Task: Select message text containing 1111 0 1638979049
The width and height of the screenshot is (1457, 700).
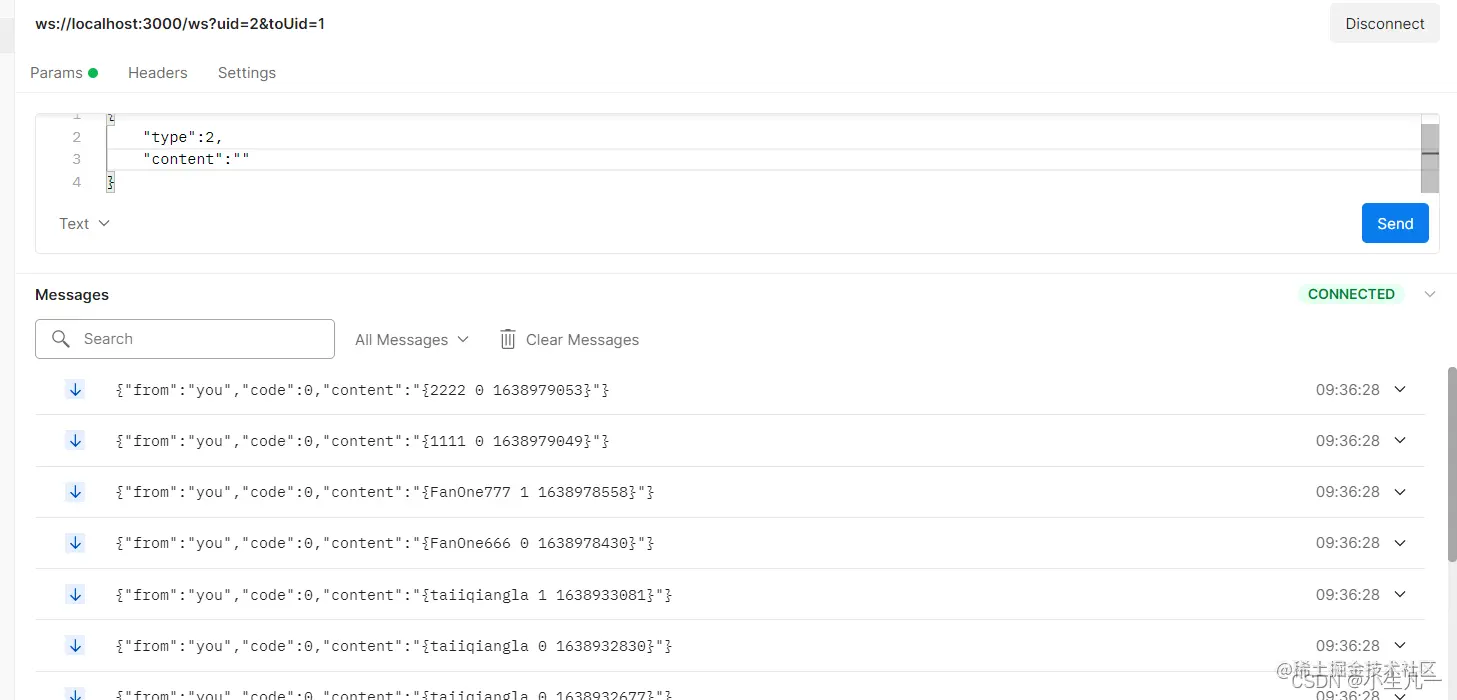Action: [362, 441]
